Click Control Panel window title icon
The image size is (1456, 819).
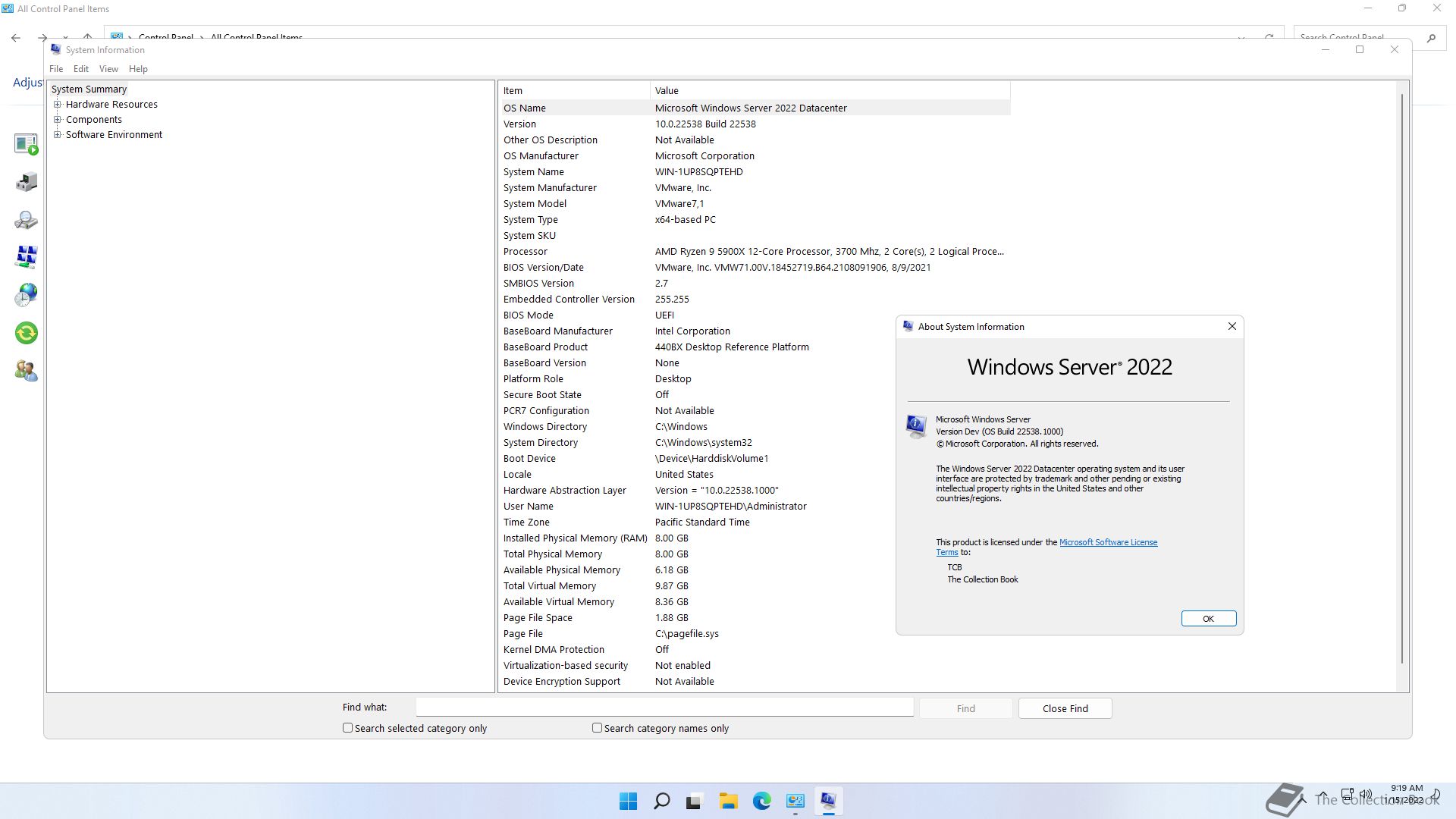tap(8, 8)
